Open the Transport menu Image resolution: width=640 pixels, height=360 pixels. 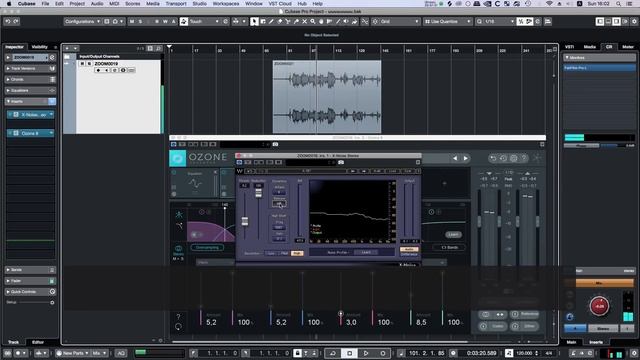(176, 3)
